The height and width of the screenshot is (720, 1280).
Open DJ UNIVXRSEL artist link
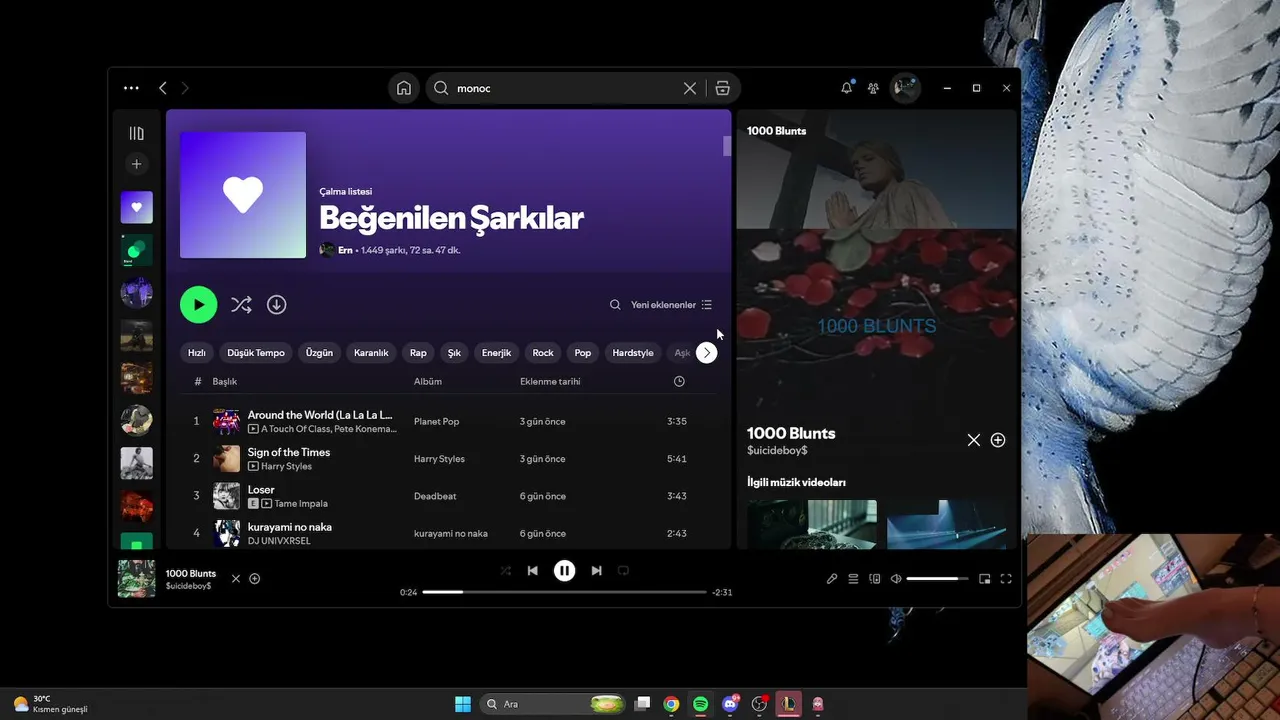(279, 541)
